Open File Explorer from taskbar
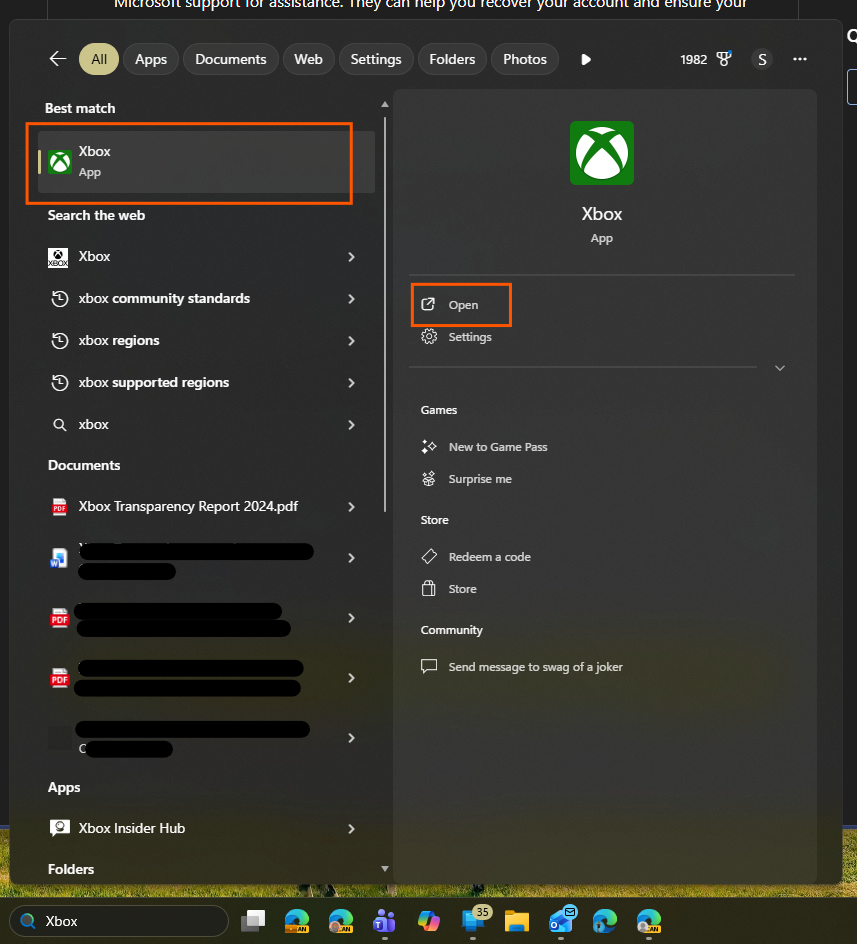857x944 pixels. [x=517, y=921]
